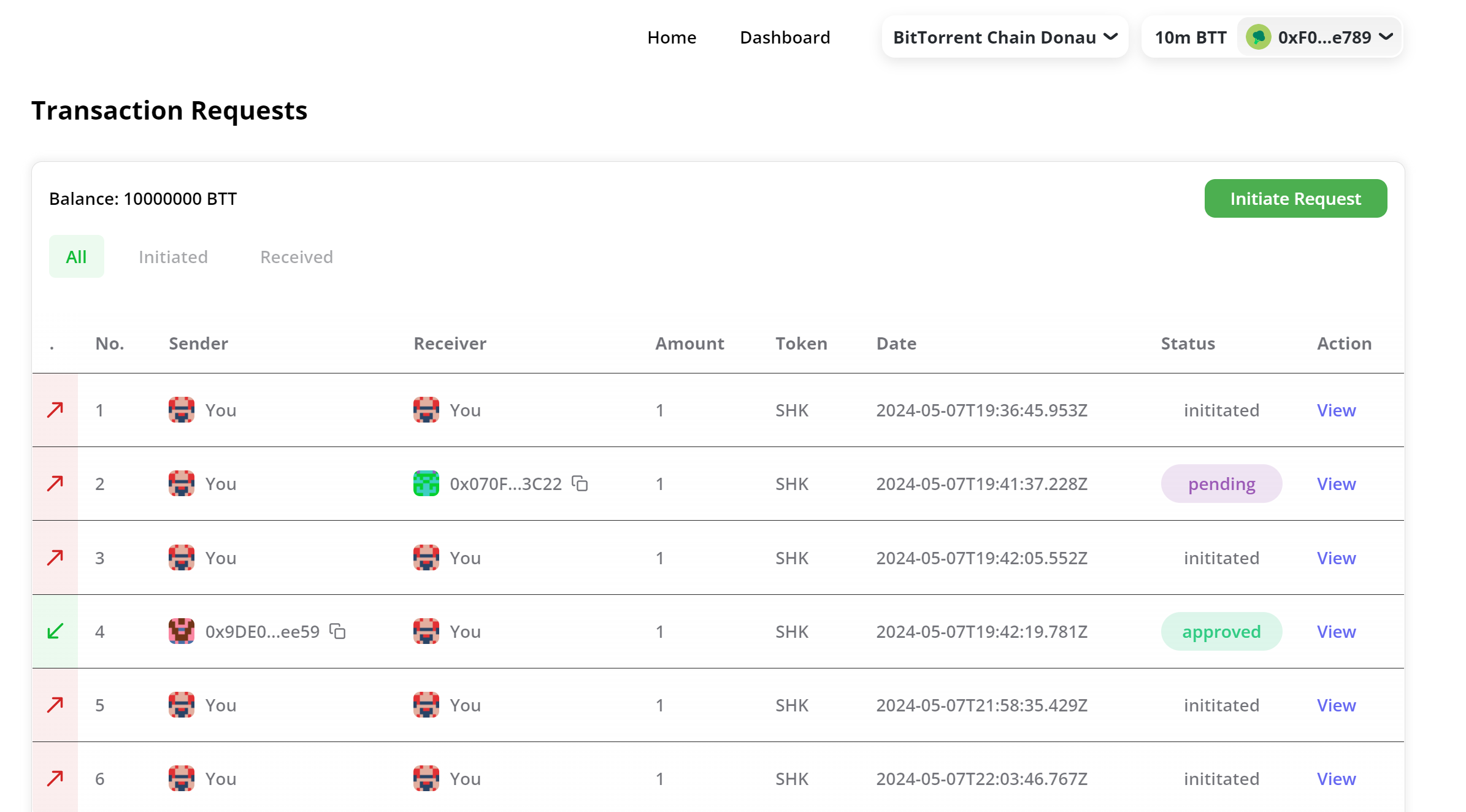Click the 10m BTT balance display
Image resolution: width=1466 pixels, height=812 pixels.
(1190, 37)
